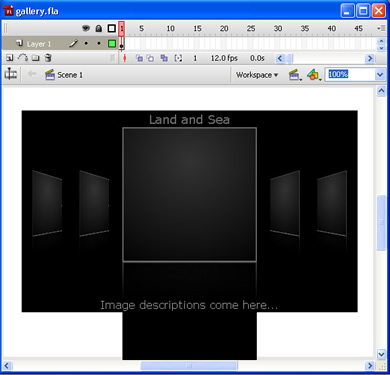Delete layer with trash icon
Image resolution: width=390 pixels, height=375 pixels.
48,58
